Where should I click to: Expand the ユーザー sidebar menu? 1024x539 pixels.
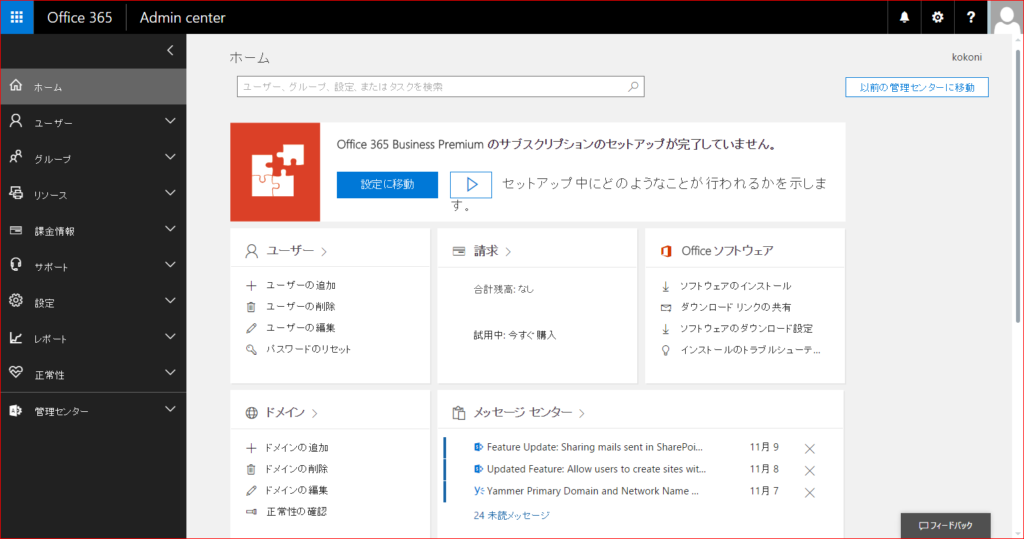coord(170,122)
